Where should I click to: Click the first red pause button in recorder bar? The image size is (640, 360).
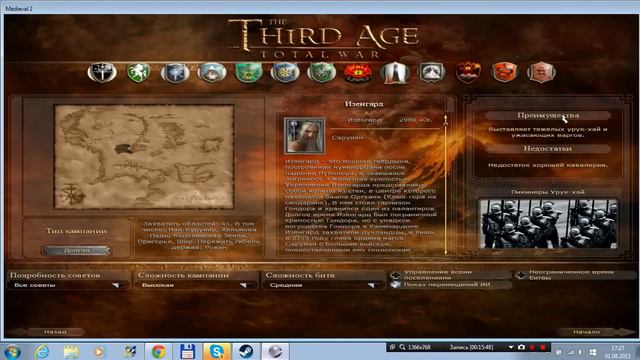coord(532,347)
